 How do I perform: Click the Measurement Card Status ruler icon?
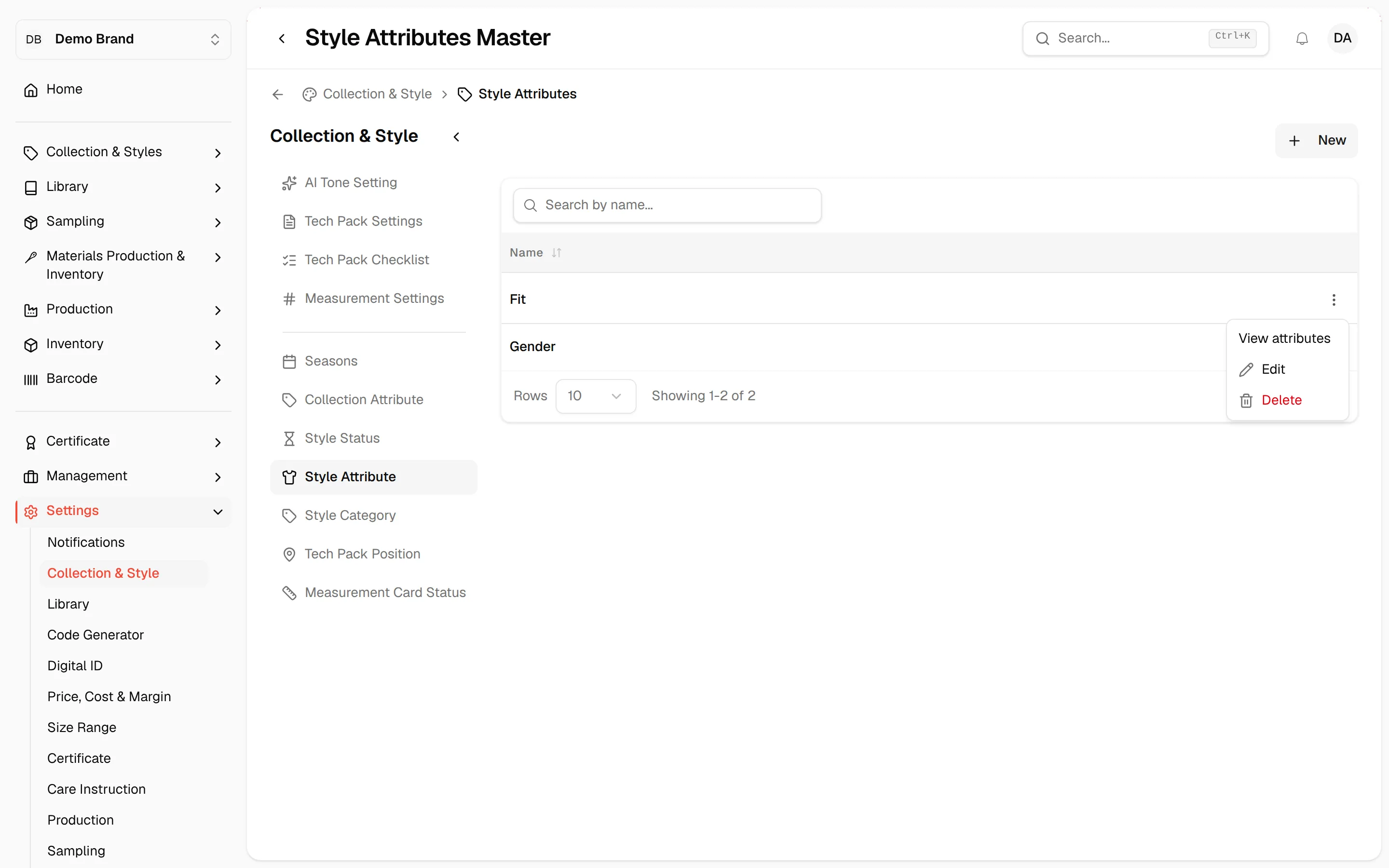pos(289,593)
